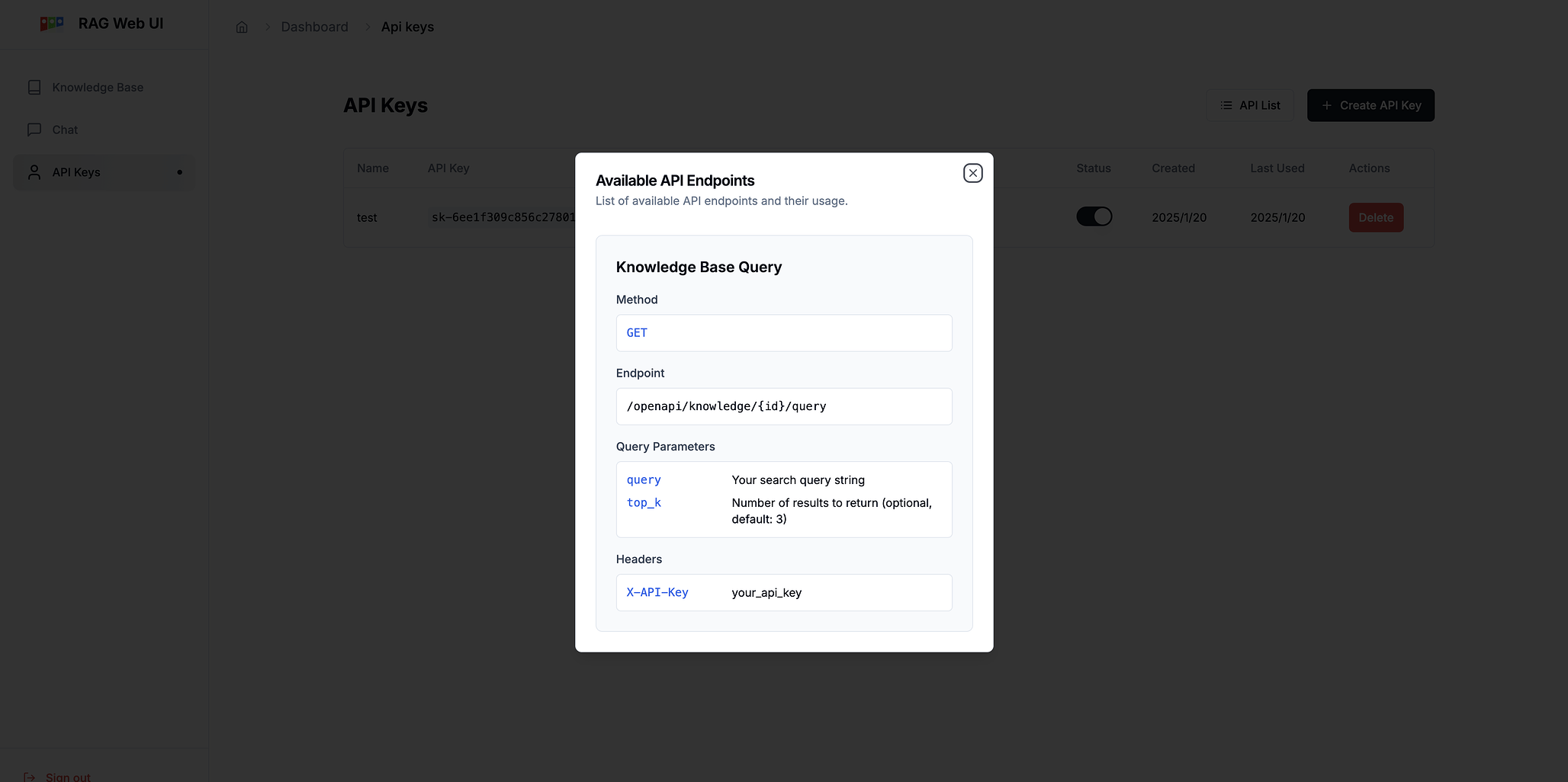1568x782 pixels.
Task: Toggle the test API key status switch
Action: pyautogui.click(x=1094, y=217)
